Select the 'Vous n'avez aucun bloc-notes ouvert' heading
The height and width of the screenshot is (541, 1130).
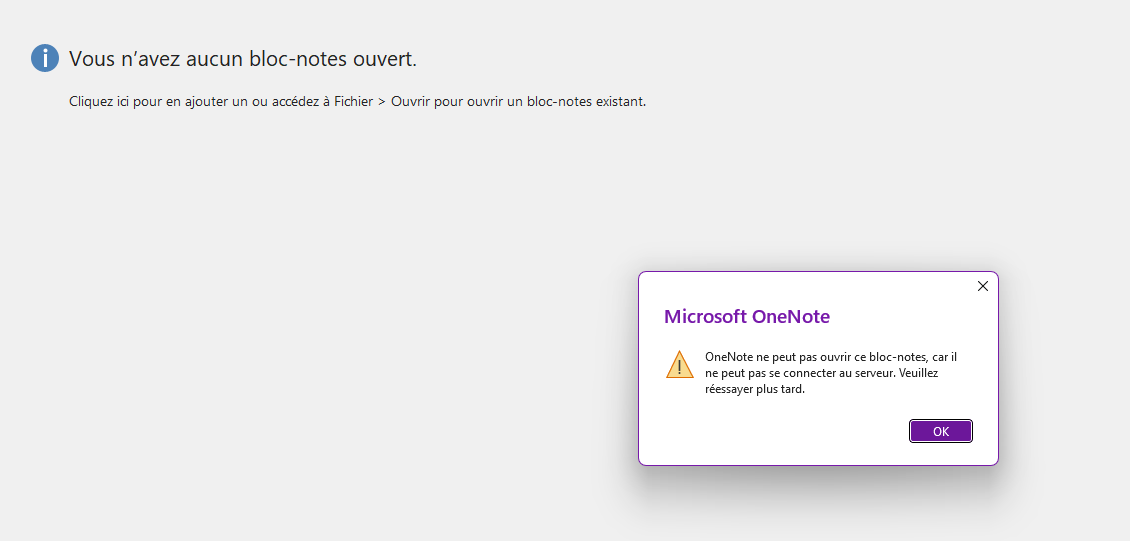click(x=243, y=59)
